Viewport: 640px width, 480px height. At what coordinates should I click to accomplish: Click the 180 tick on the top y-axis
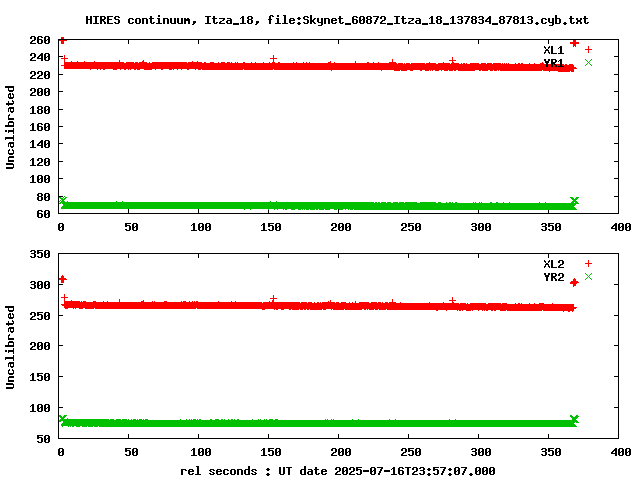[40, 110]
